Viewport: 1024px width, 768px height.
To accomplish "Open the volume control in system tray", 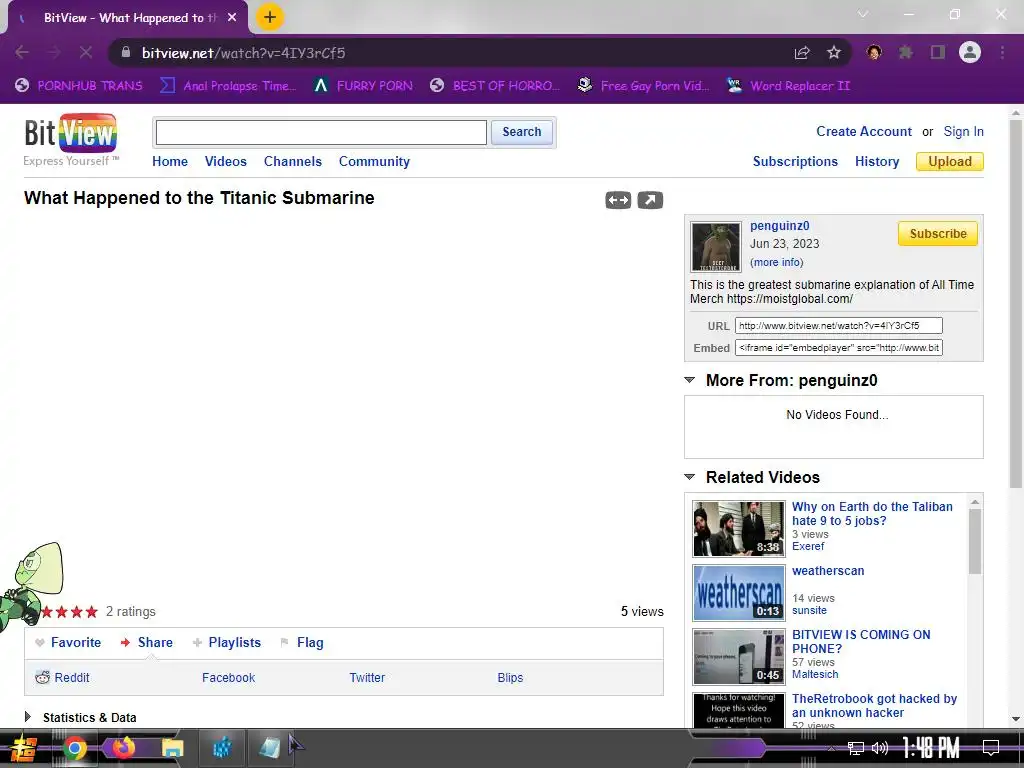I will 880,748.
